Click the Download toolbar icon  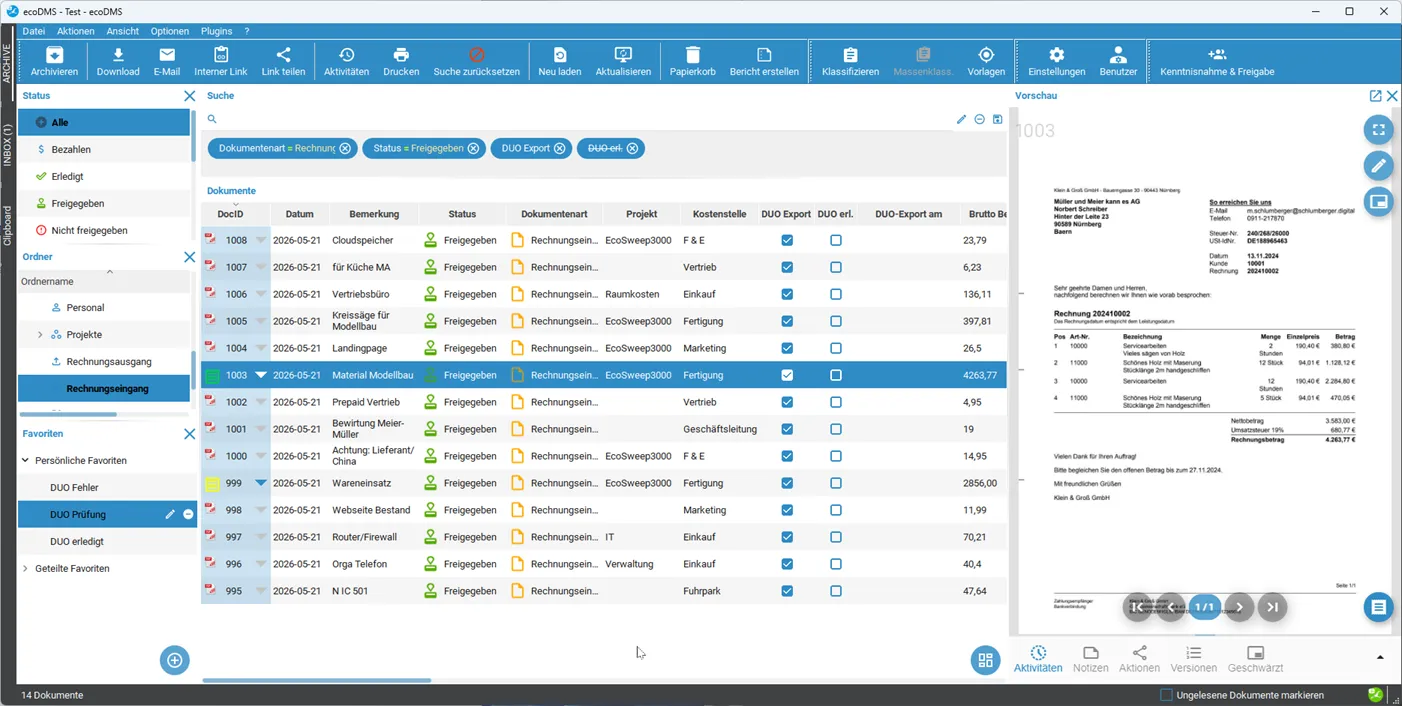point(118,61)
